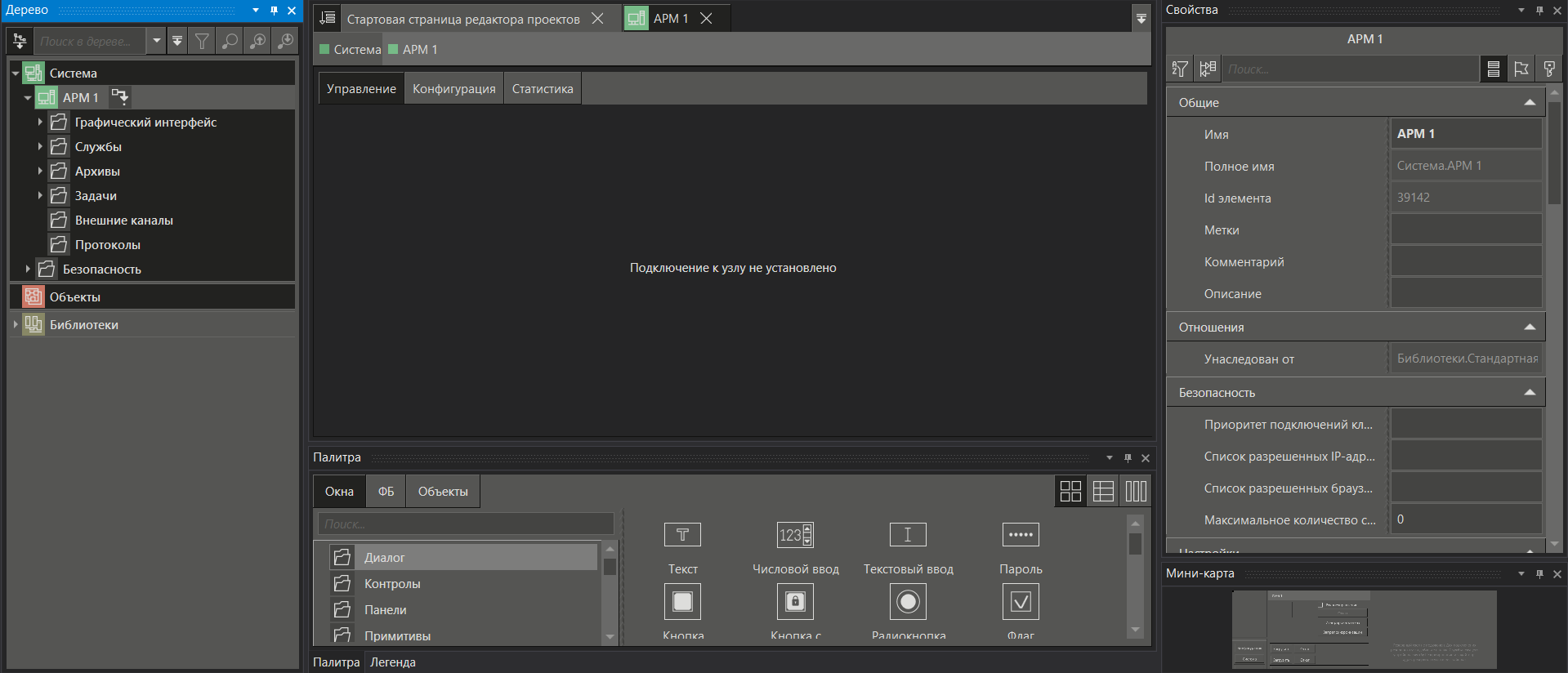Screen dimensions: 1568x673
Task: Switch palette to grid tile view
Action: [1070, 491]
